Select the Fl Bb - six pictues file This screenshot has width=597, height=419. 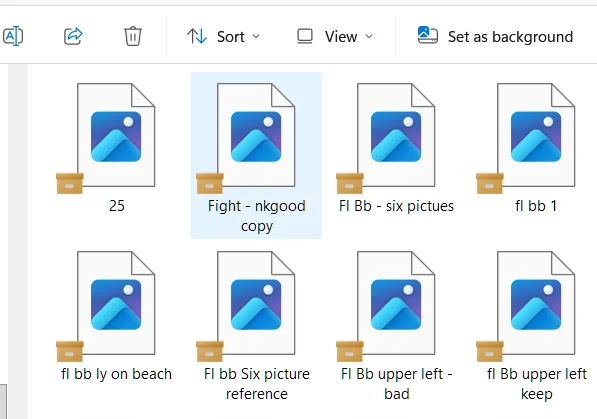[396, 149]
